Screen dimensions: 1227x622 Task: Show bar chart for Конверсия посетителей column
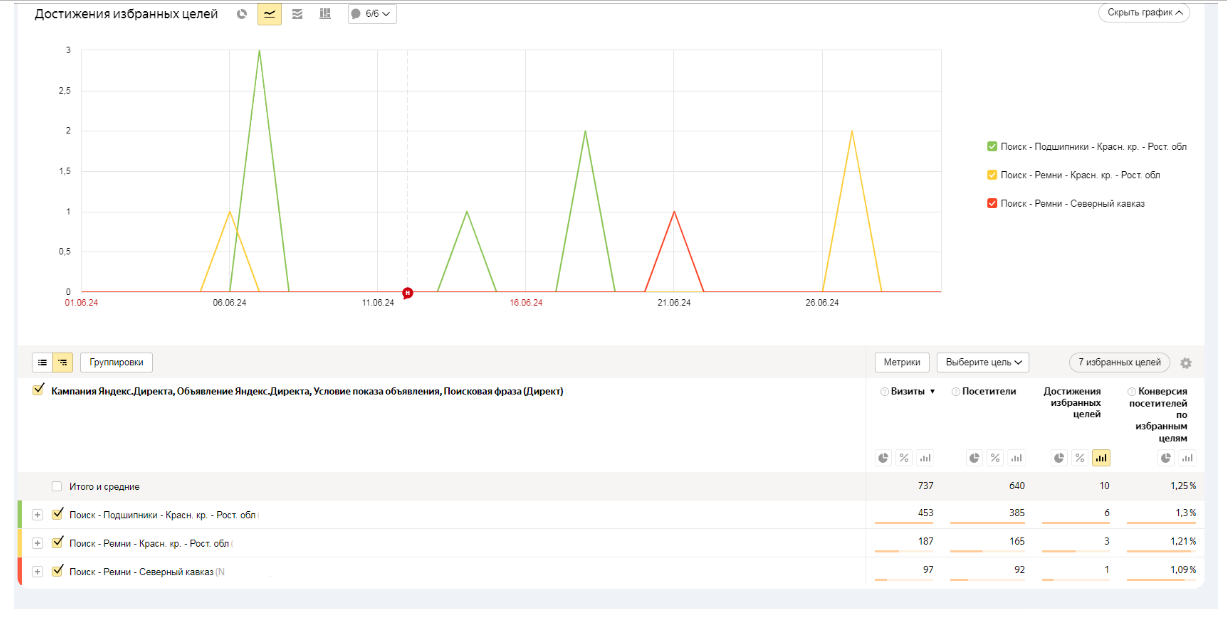(x=1187, y=458)
